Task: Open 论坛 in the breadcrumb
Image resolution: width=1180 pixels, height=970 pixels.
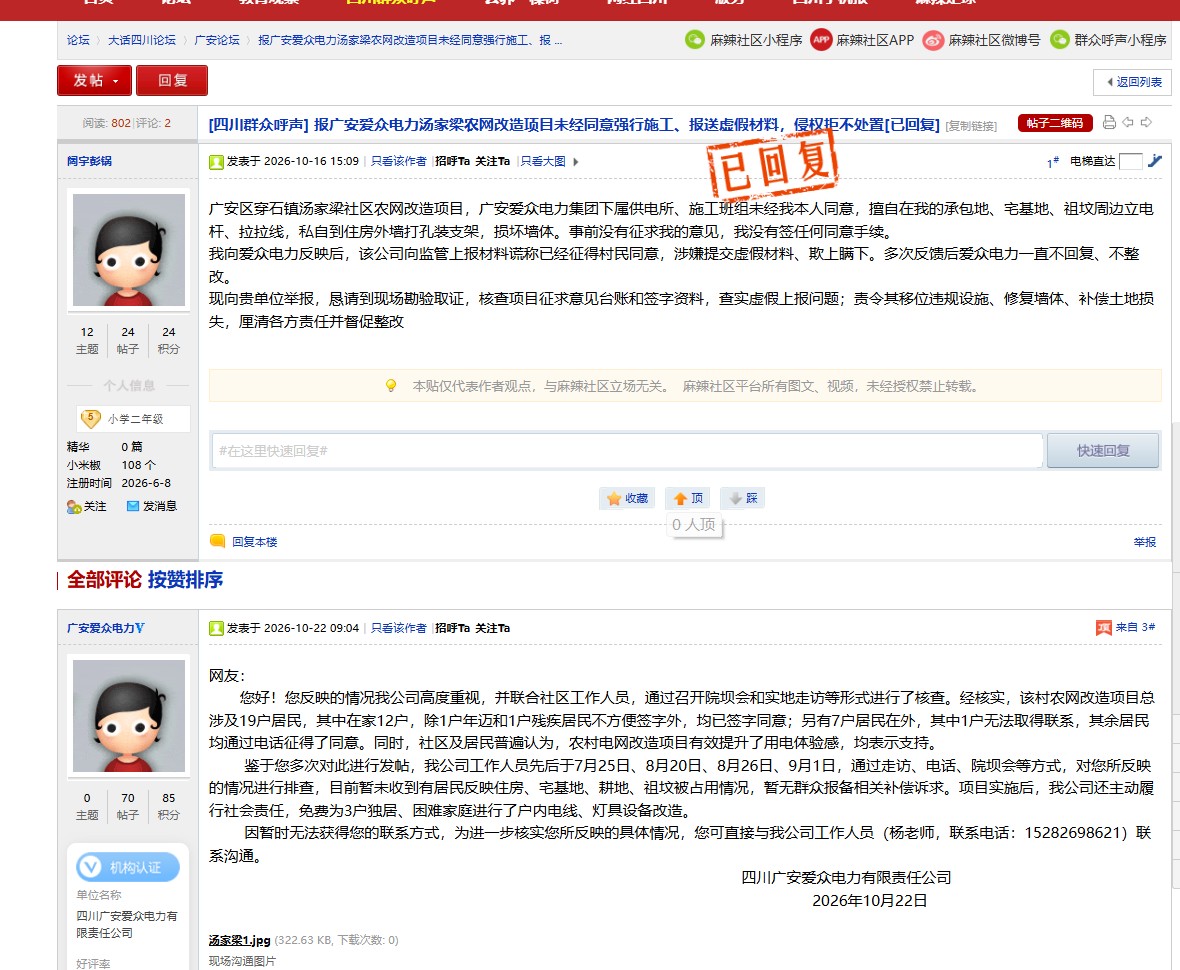Action: pos(78,40)
